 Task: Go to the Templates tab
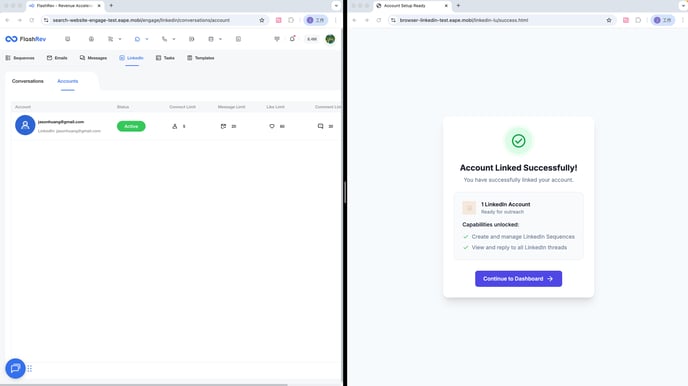coord(201,58)
